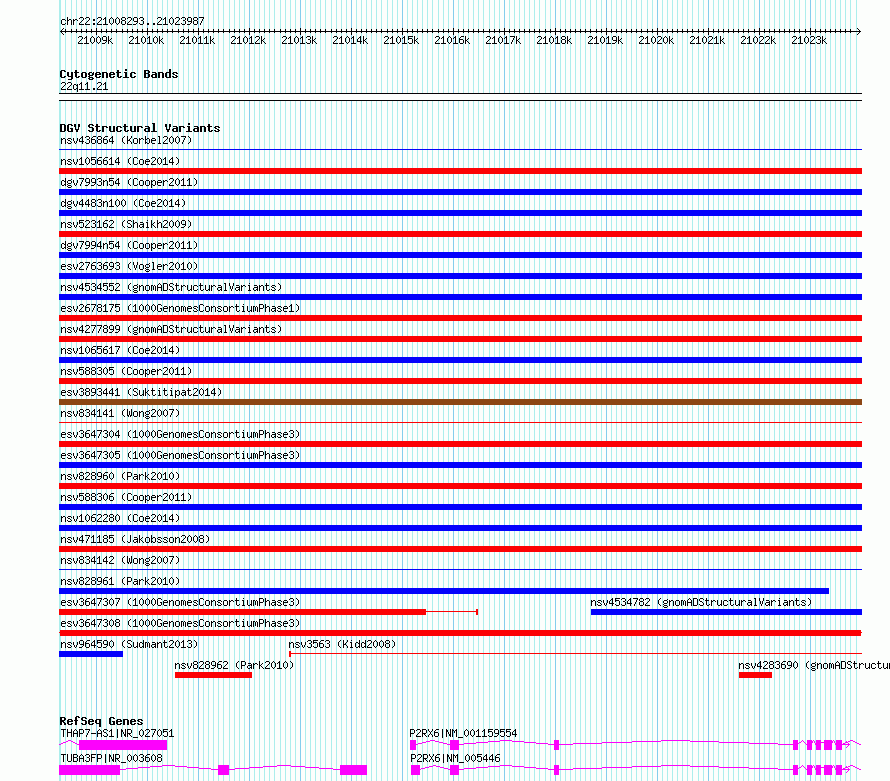Click the first exon of P2RX6 NM_005446

point(415,770)
